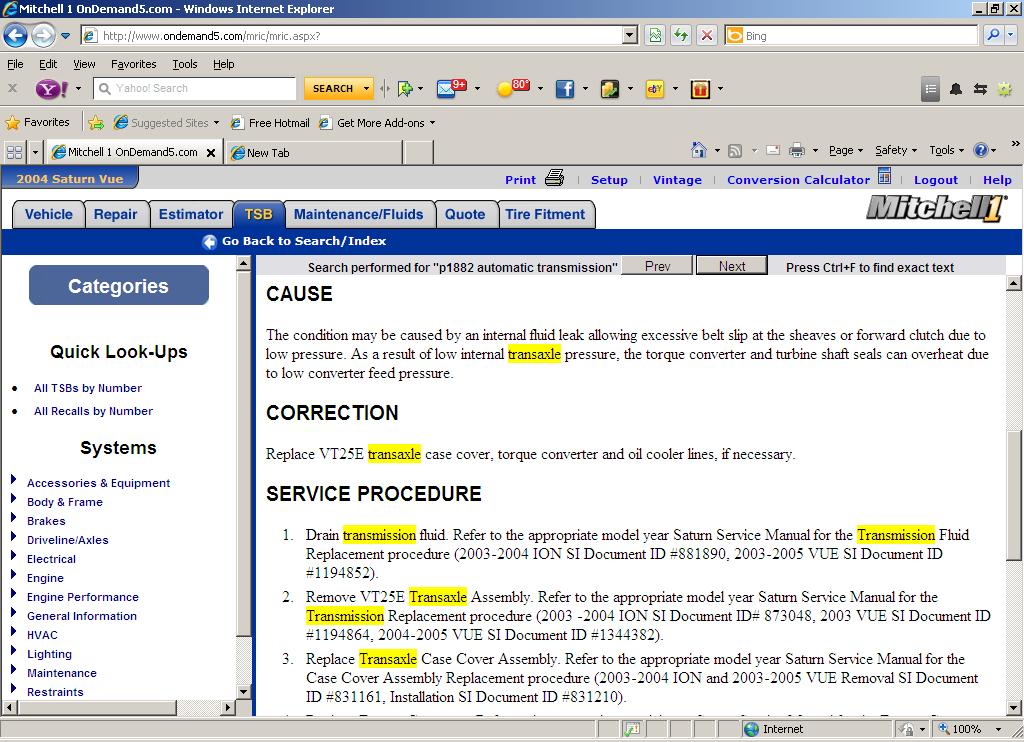
Task: Click the Go Back to Search/Index arrow icon
Action: point(209,242)
